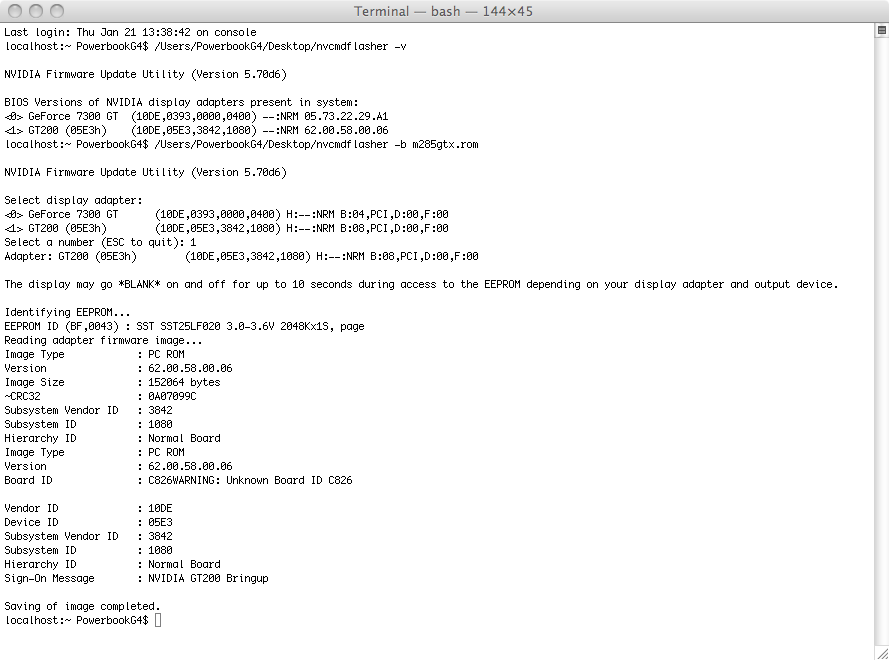Click the 'Board ID : C826WARNING' line
Image resolution: width=889 pixels, height=660 pixels.
(179, 481)
